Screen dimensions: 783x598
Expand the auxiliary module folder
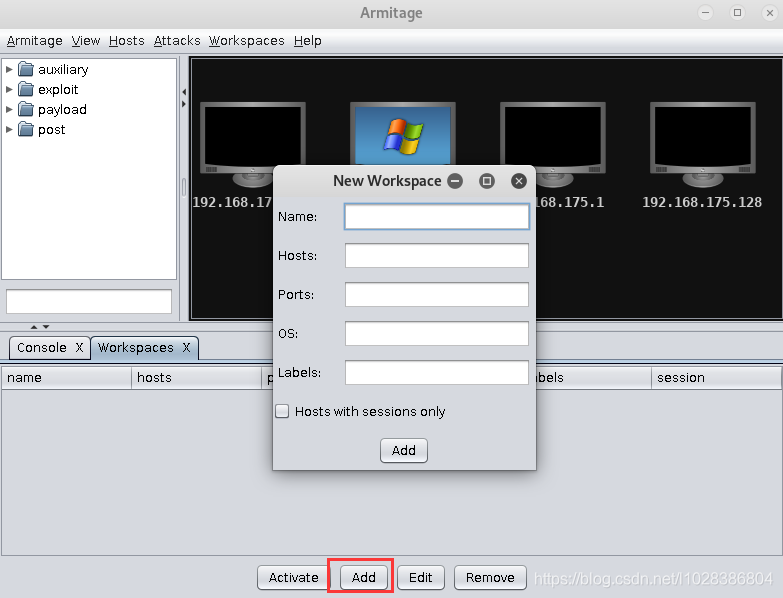tap(9, 69)
